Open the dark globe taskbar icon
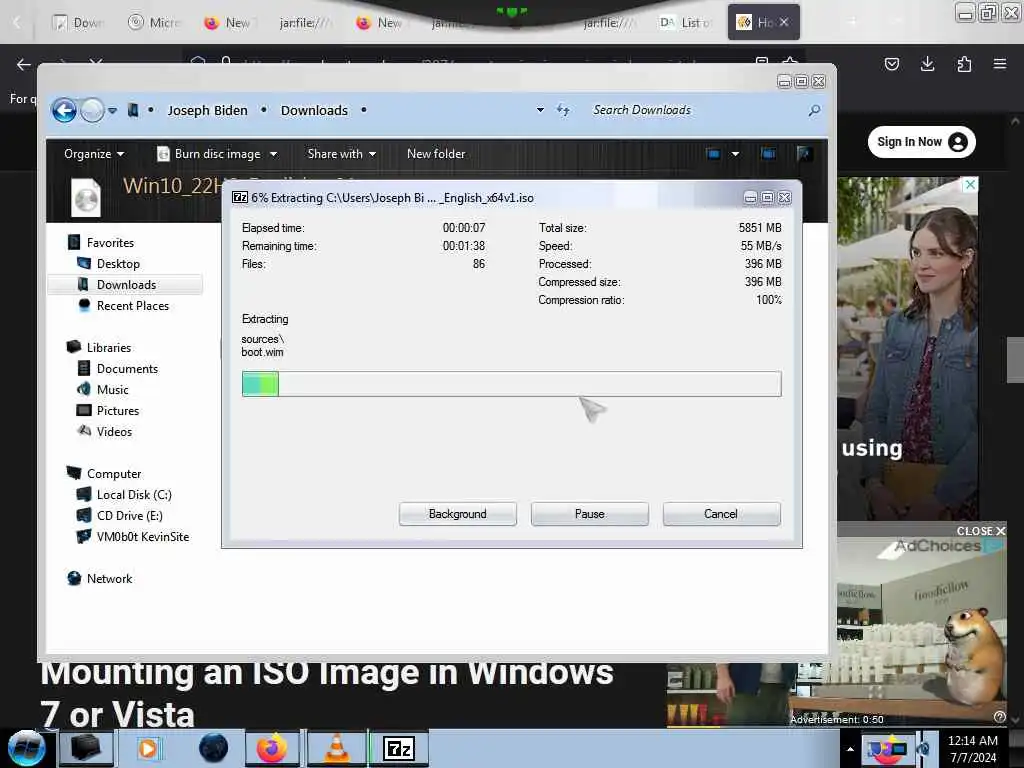1024x768 pixels. [213, 748]
